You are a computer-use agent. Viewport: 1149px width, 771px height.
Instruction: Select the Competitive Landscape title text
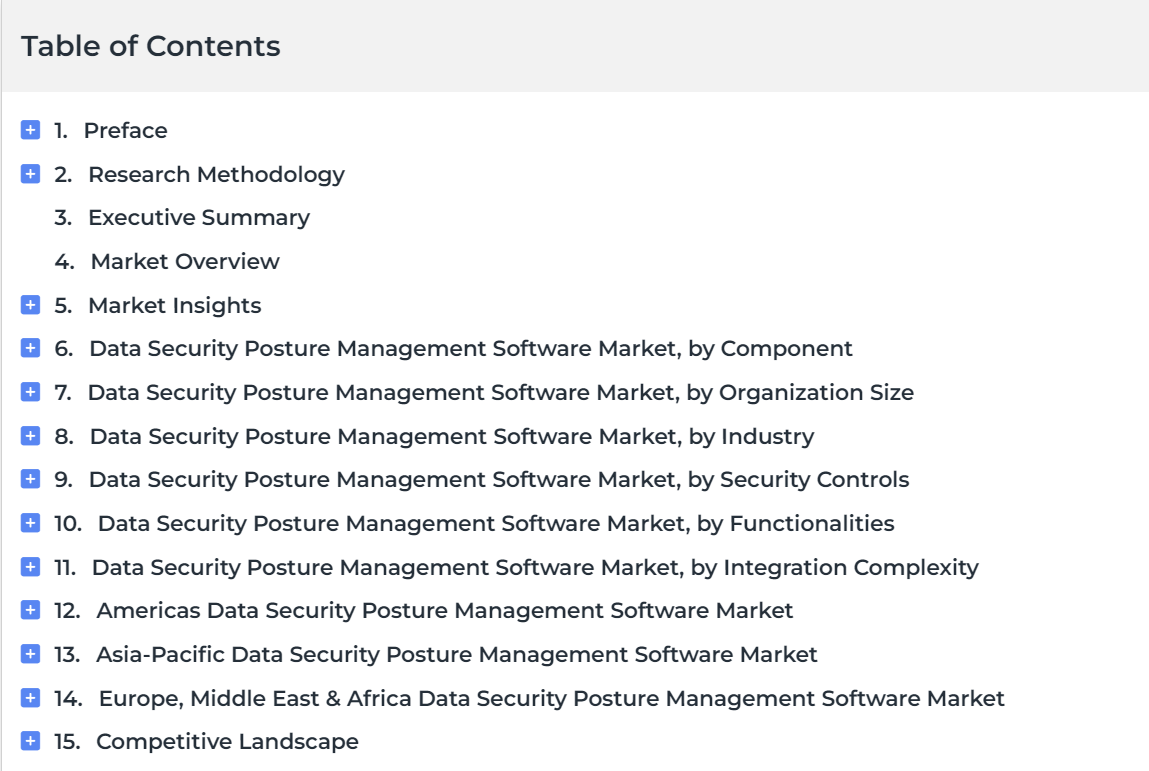227,742
